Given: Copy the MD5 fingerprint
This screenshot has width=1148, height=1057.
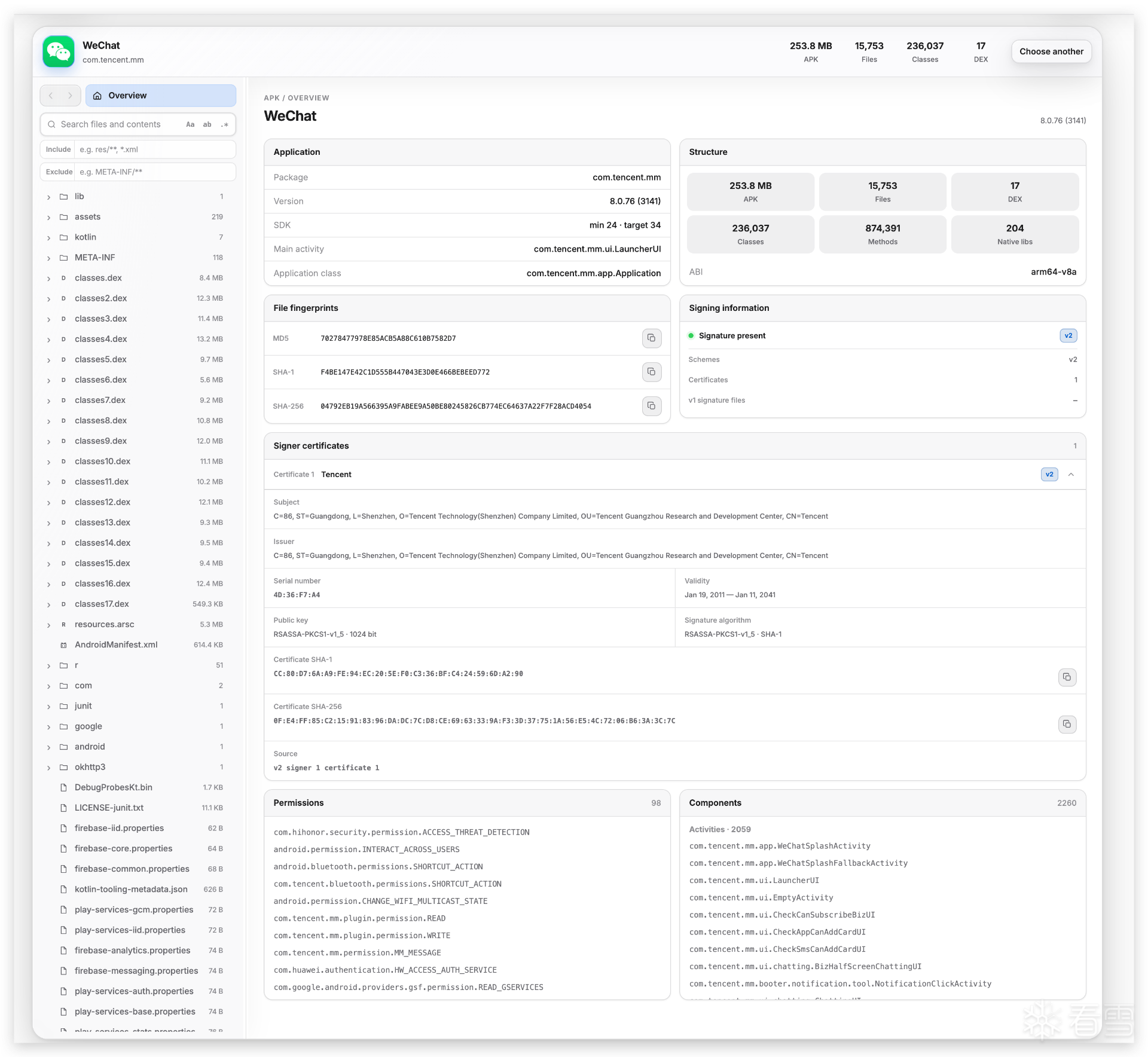Looking at the screenshot, I should pos(651,338).
